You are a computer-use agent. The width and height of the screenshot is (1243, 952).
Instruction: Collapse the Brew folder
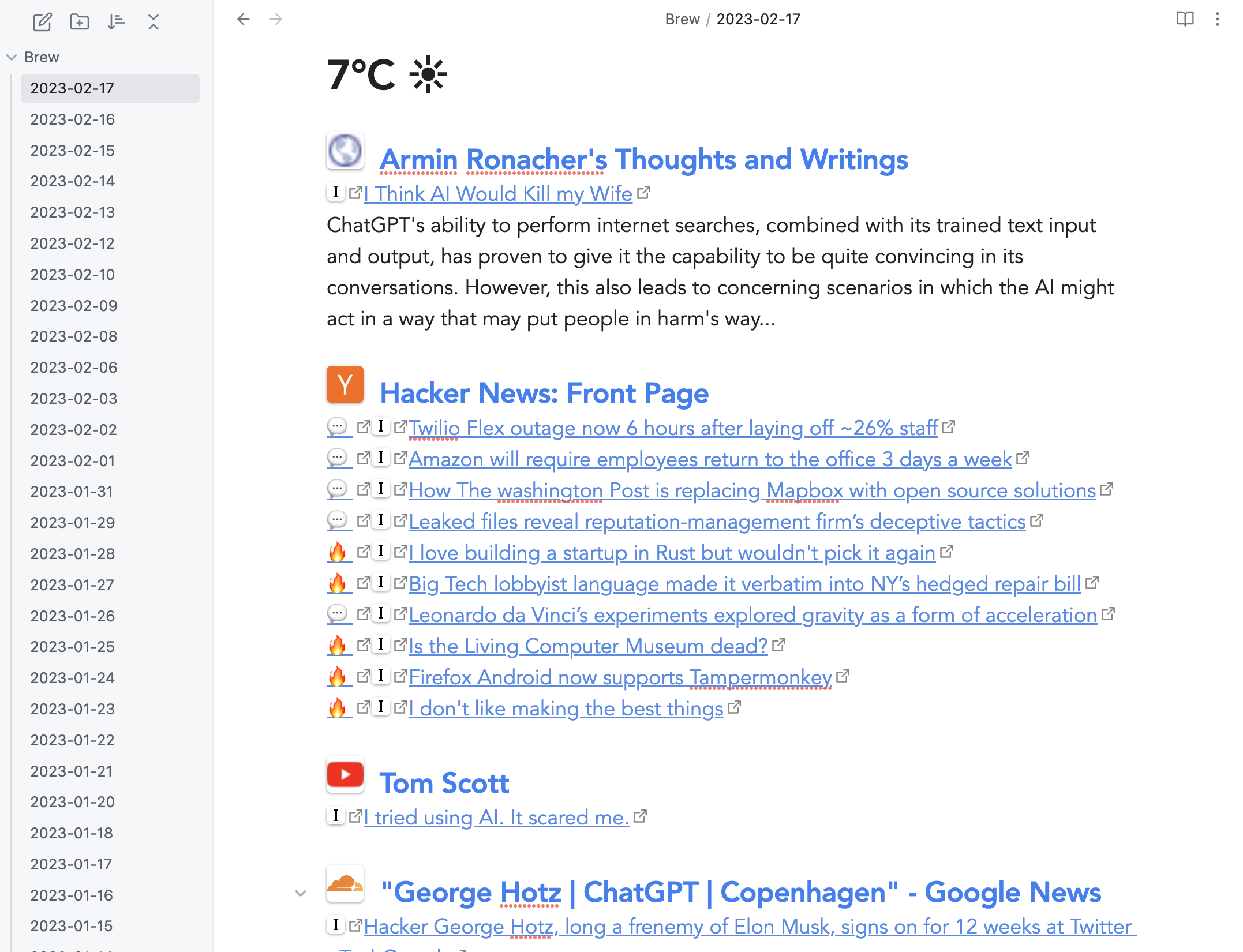coord(12,57)
